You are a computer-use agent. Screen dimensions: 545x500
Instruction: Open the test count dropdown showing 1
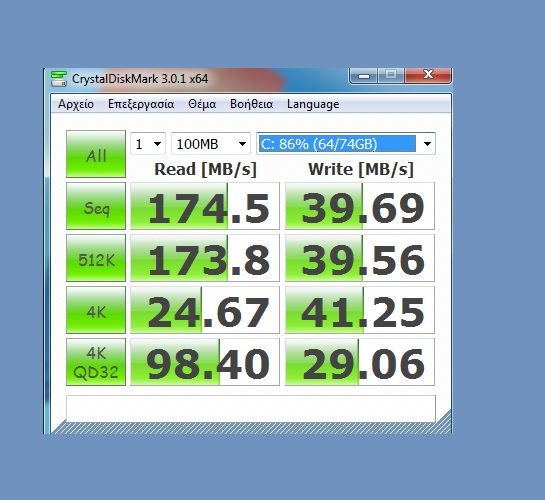(x=148, y=144)
